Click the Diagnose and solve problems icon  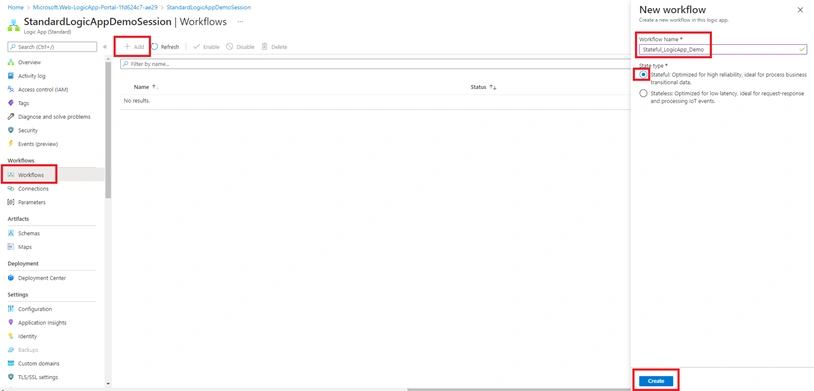pyautogui.click(x=11, y=117)
